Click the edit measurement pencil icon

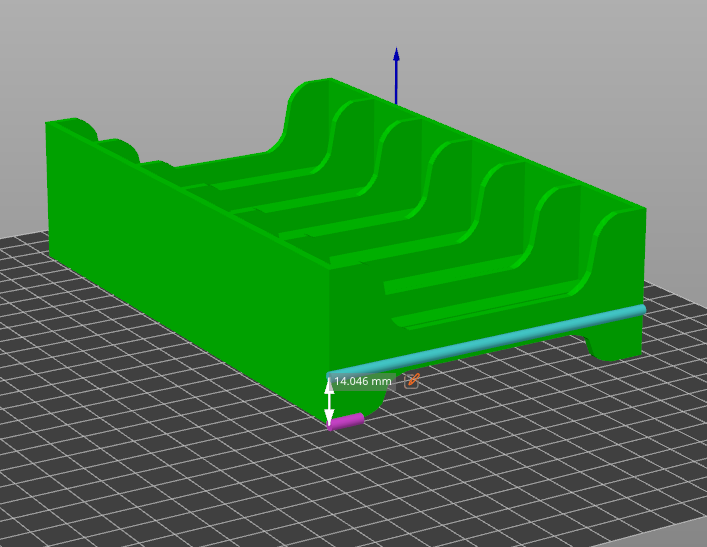click(412, 381)
